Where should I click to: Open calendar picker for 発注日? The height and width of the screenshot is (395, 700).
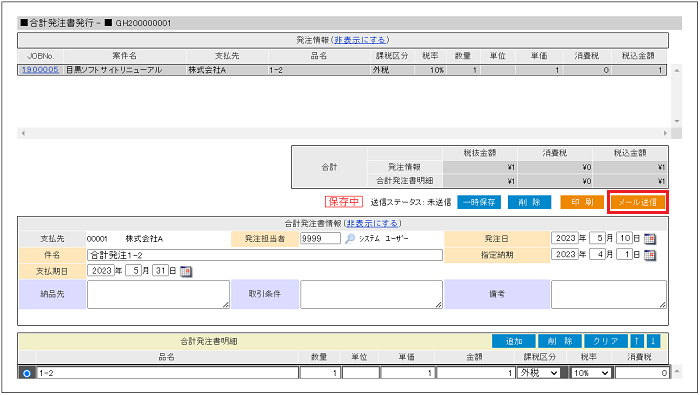pyautogui.click(x=650, y=239)
